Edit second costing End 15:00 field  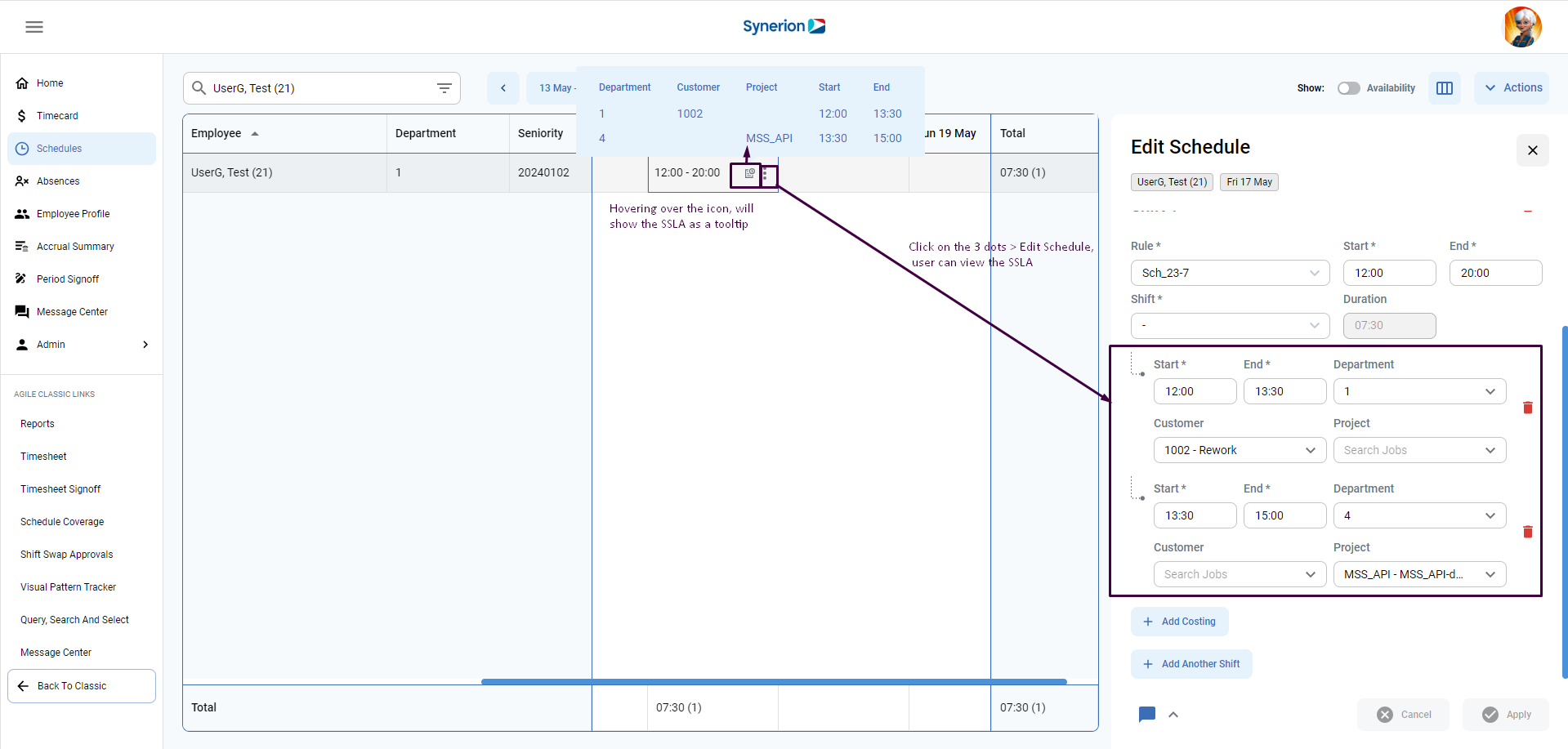(x=1284, y=515)
